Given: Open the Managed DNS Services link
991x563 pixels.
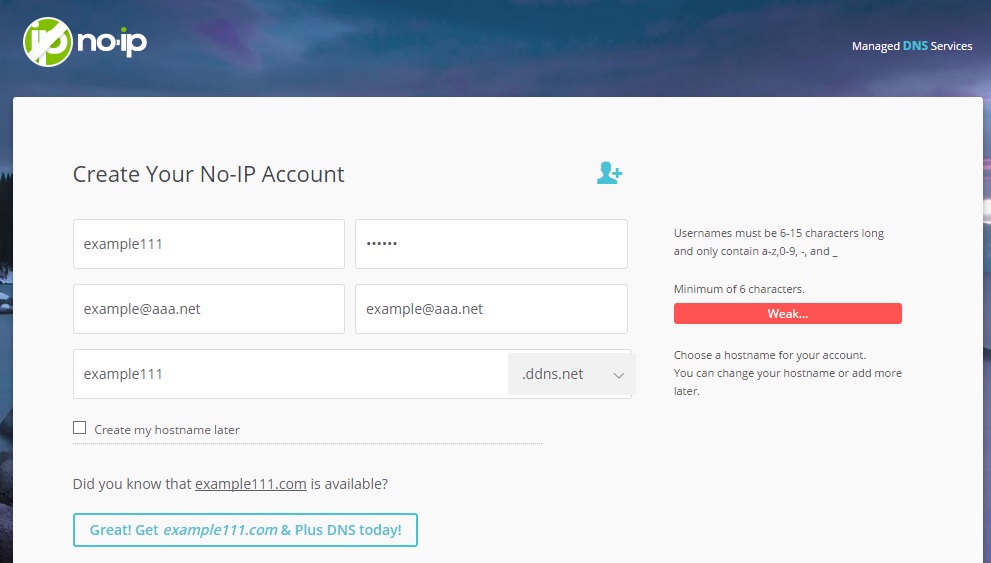Looking at the screenshot, I should point(911,46).
